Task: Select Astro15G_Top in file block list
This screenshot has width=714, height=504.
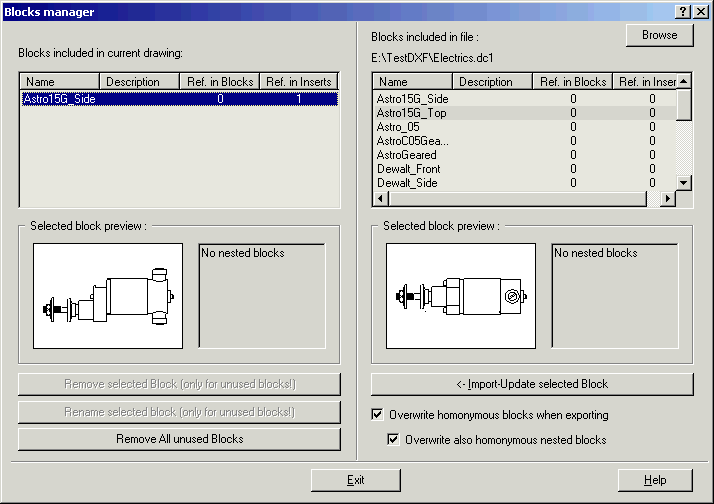Action: (411, 113)
